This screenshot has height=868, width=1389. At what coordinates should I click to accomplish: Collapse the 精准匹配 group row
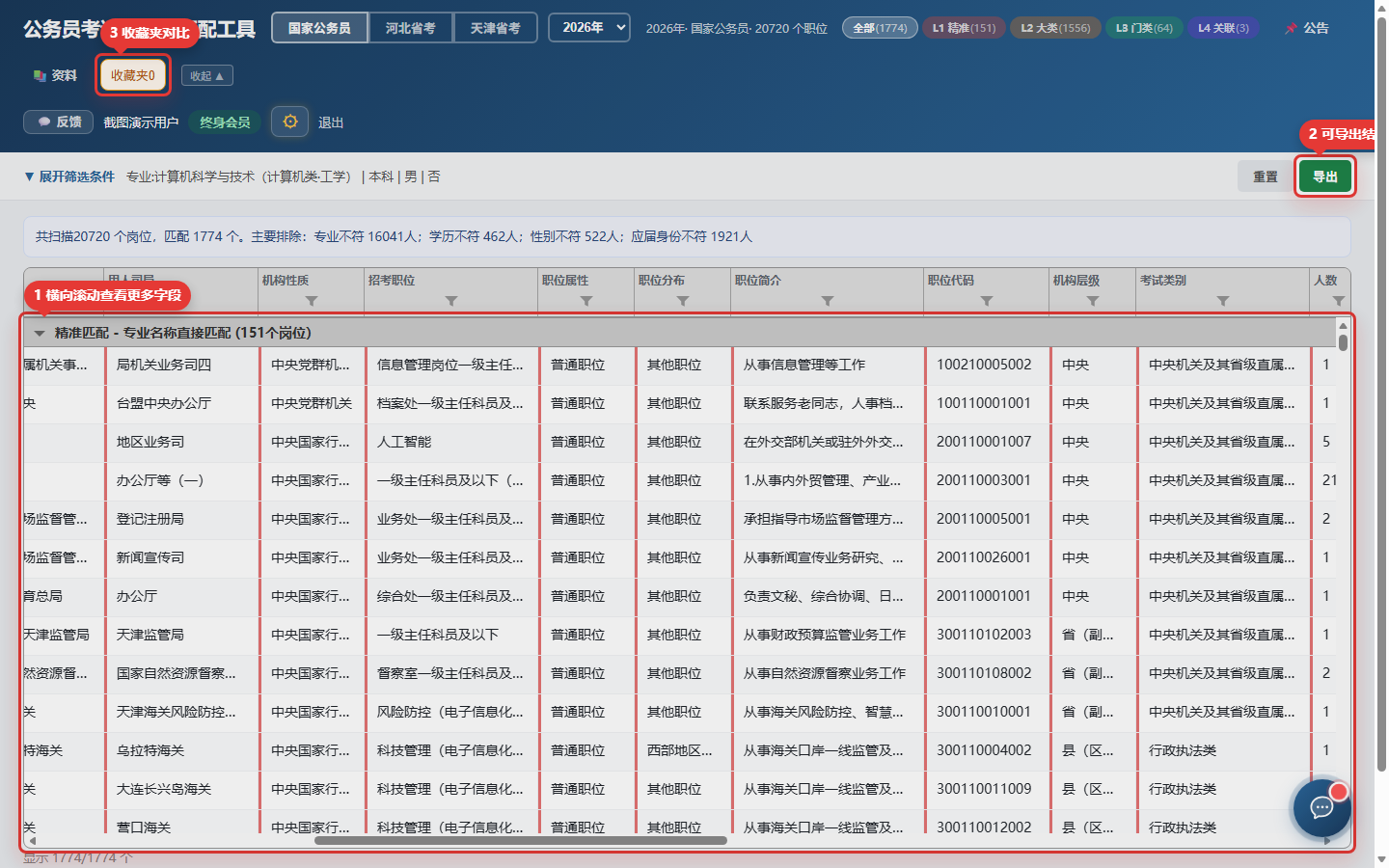[x=40, y=333]
